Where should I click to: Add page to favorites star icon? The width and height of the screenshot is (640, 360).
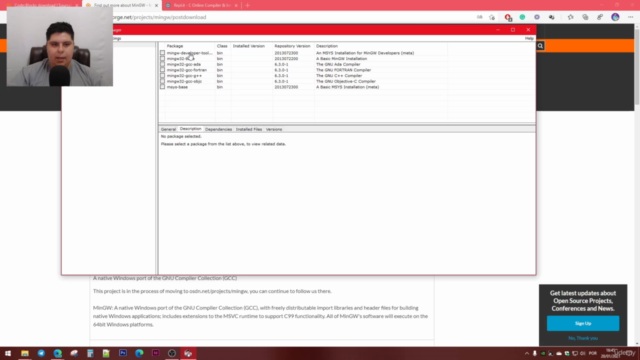click(492, 17)
